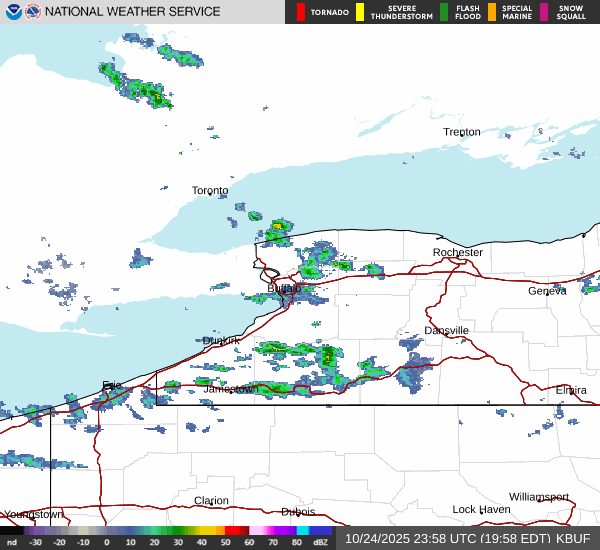Click the National Weather Service emblem

[31, 12]
